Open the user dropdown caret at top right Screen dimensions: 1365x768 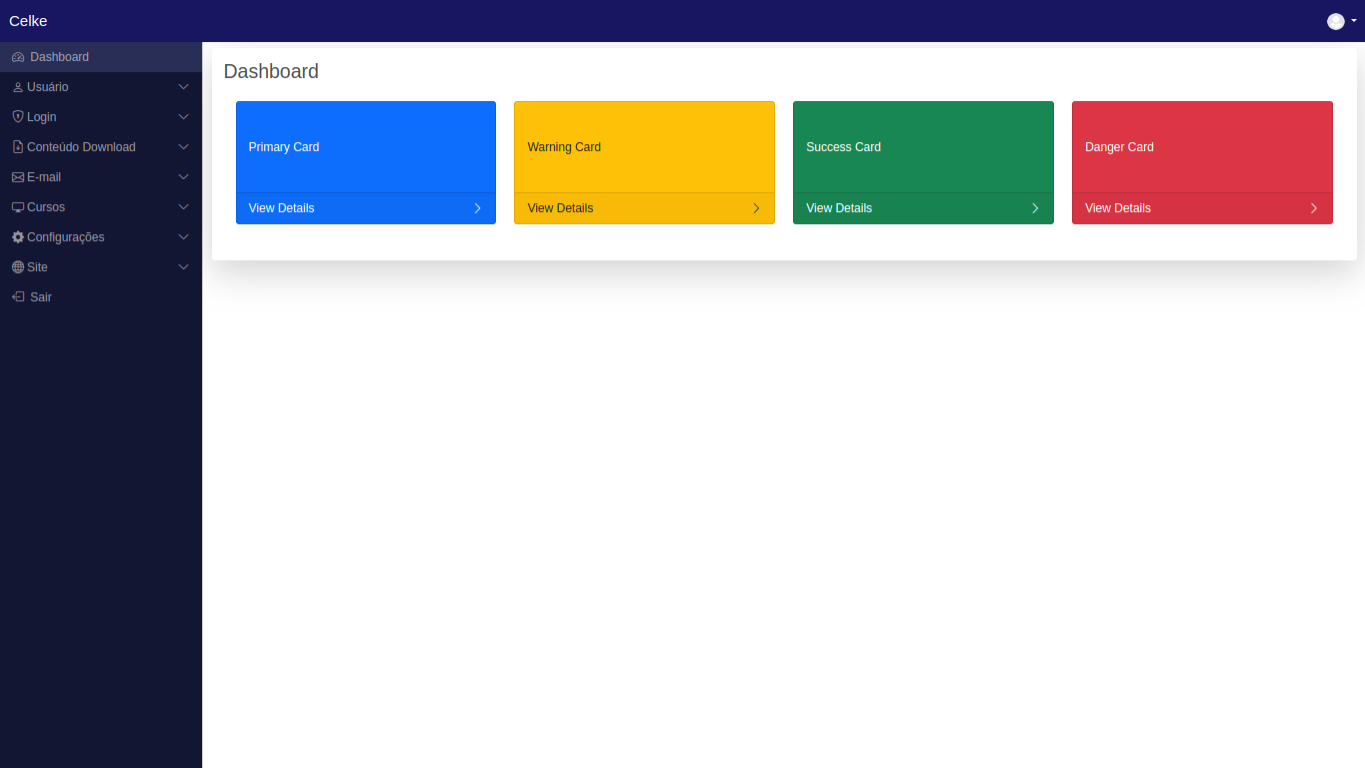[x=1354, y=21]
